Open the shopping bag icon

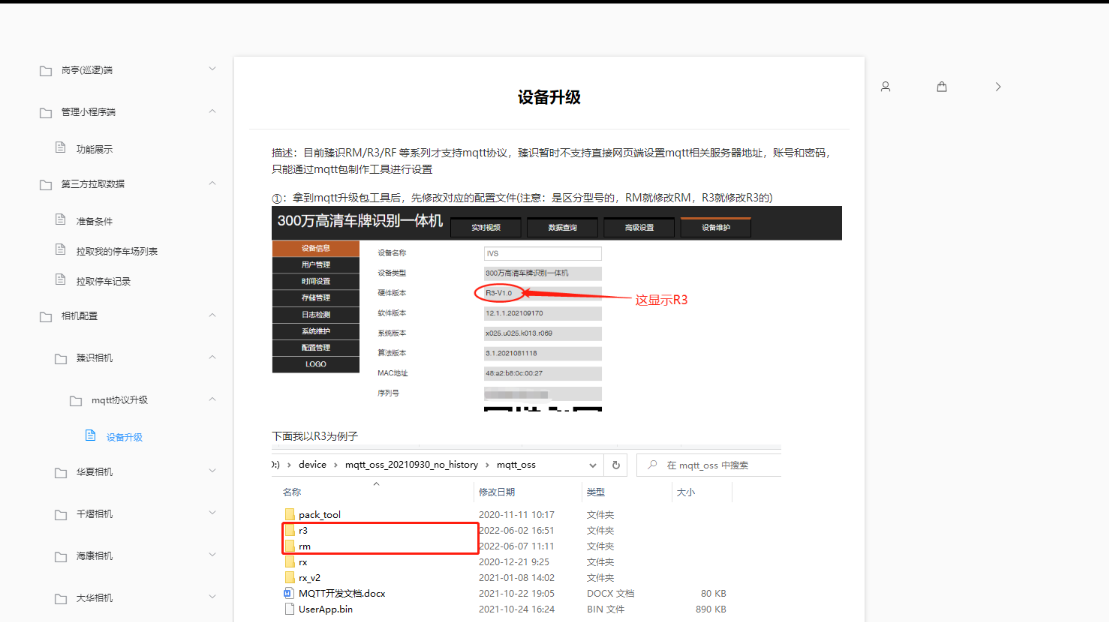tap(941, 86)
